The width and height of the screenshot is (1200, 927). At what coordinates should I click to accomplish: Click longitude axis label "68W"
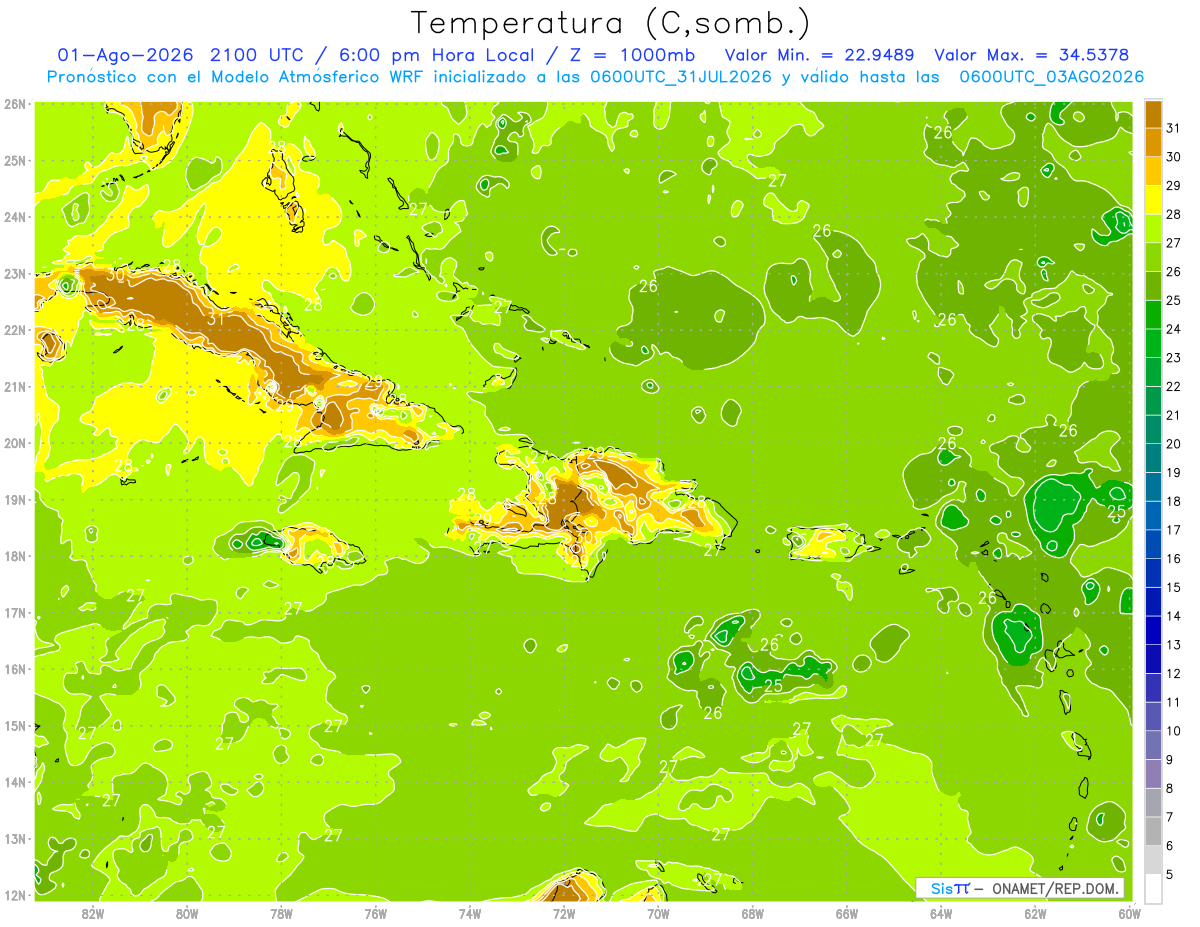[752, 912]
